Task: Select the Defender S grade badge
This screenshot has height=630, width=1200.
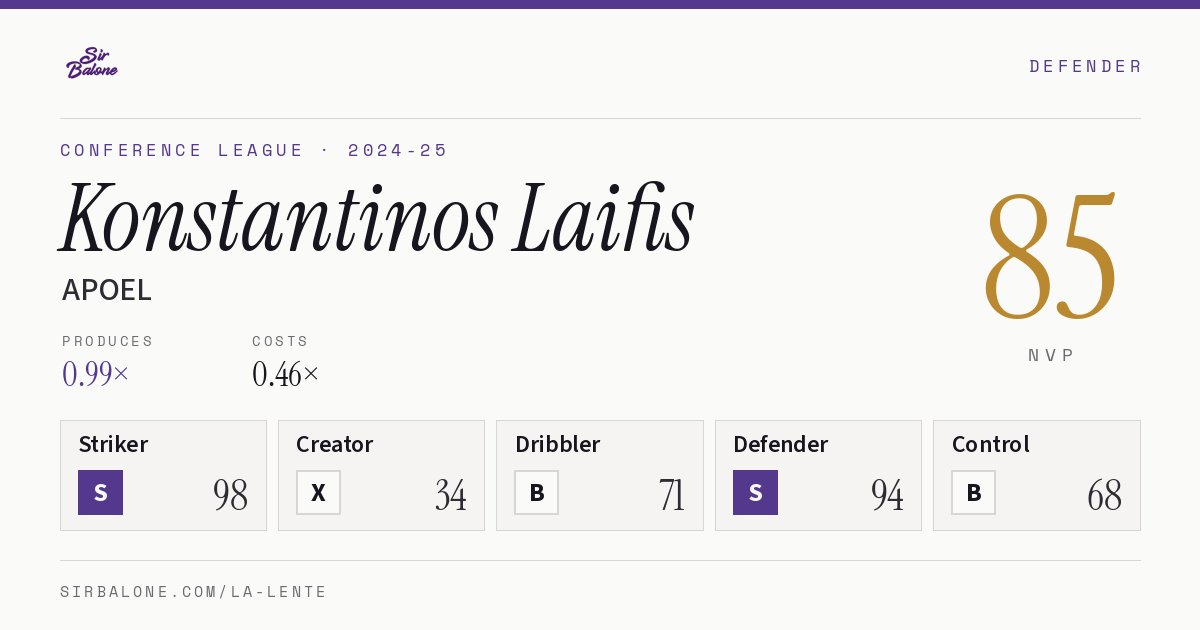Action: click(x=755, y=492)
